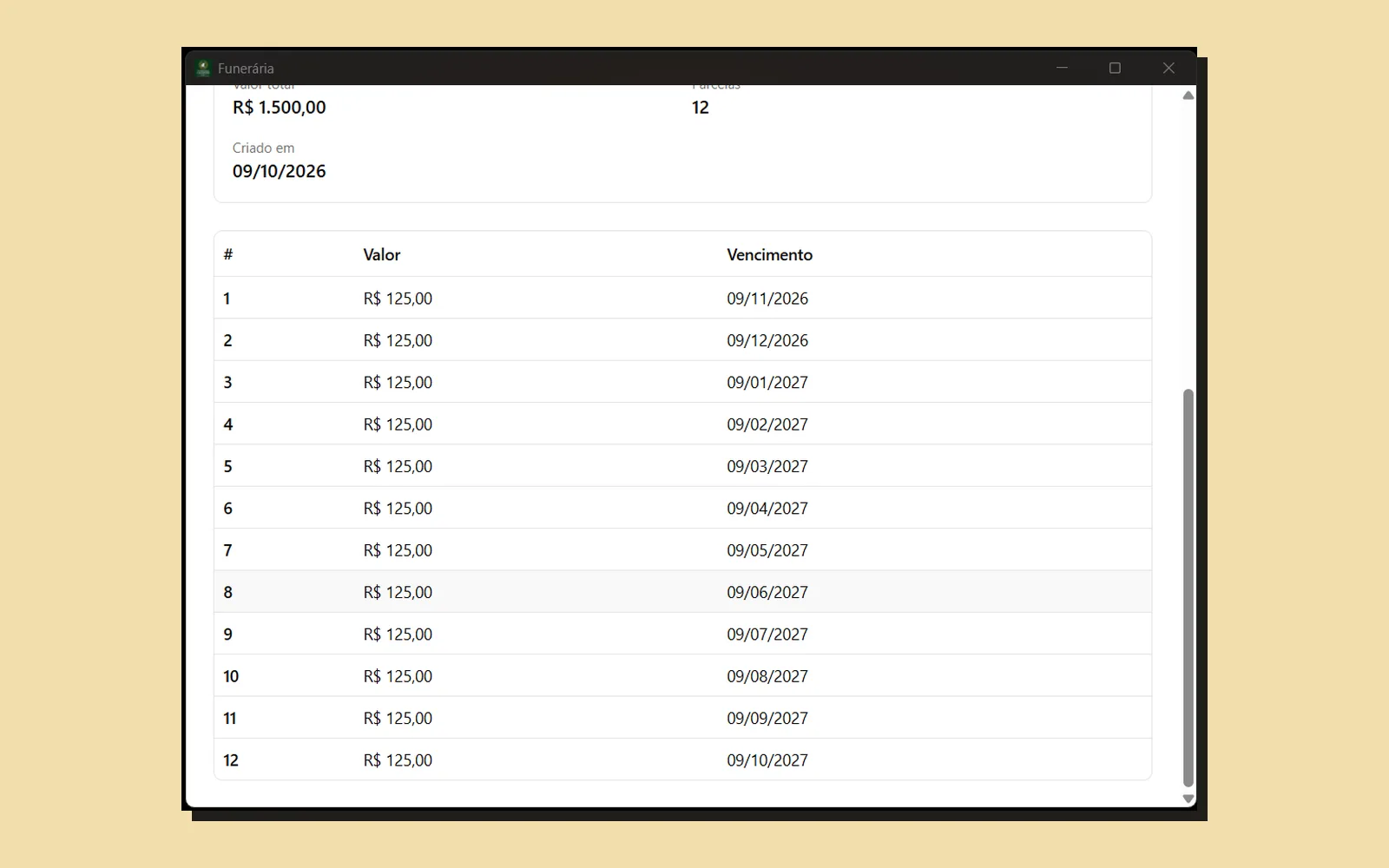Click the "R$ 125,00" value in row 8
Viewport: 1389px width, 868px height.
click(x=398, y=592)
